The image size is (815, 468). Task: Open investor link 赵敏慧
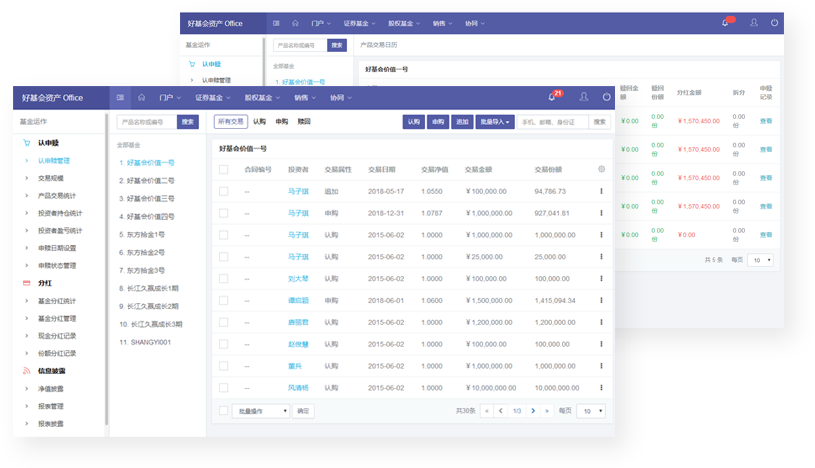(298, 343)
